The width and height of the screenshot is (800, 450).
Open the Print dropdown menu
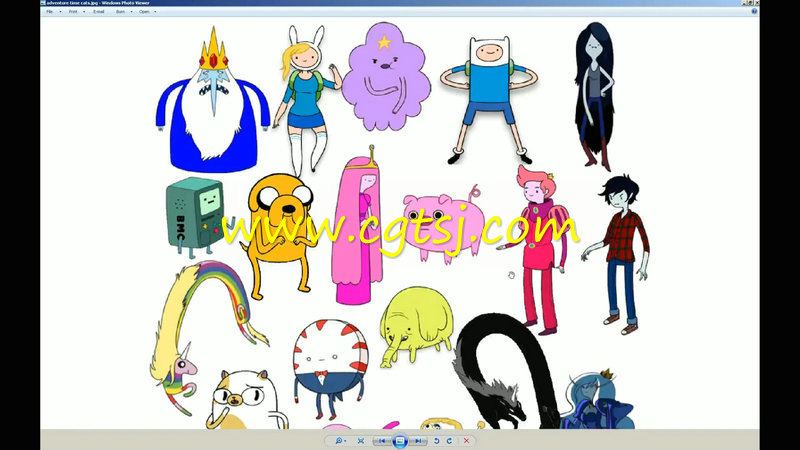(x=77, y=11)
